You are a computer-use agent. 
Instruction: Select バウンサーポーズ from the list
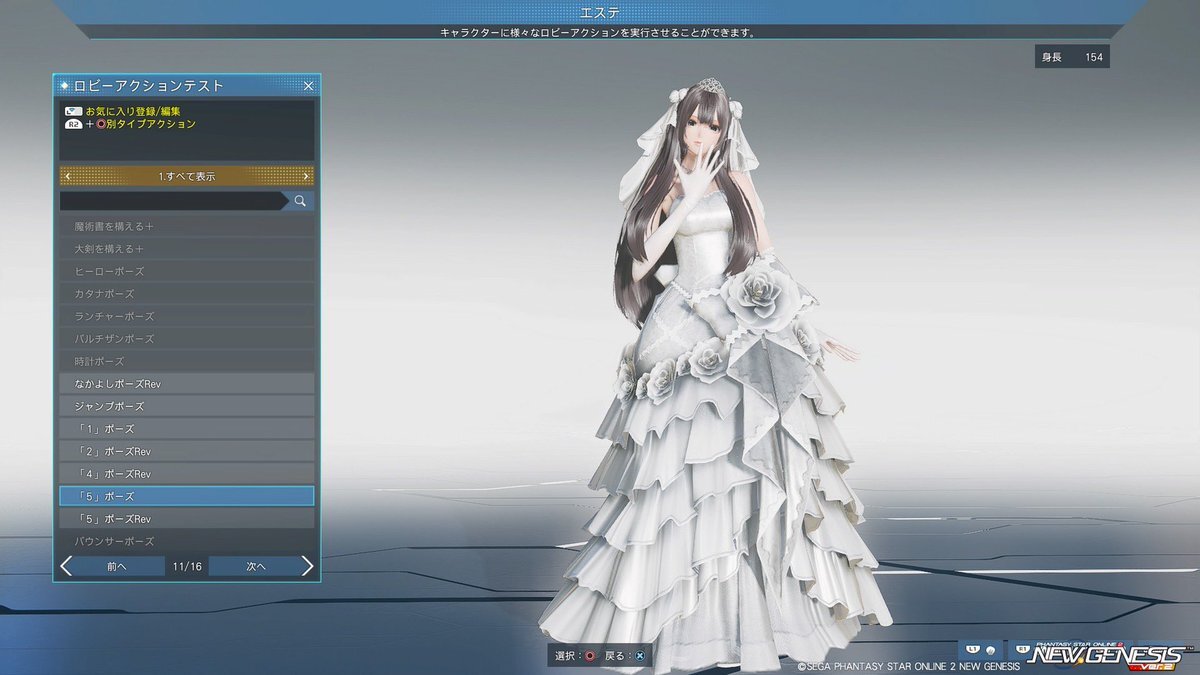[187, 541]
